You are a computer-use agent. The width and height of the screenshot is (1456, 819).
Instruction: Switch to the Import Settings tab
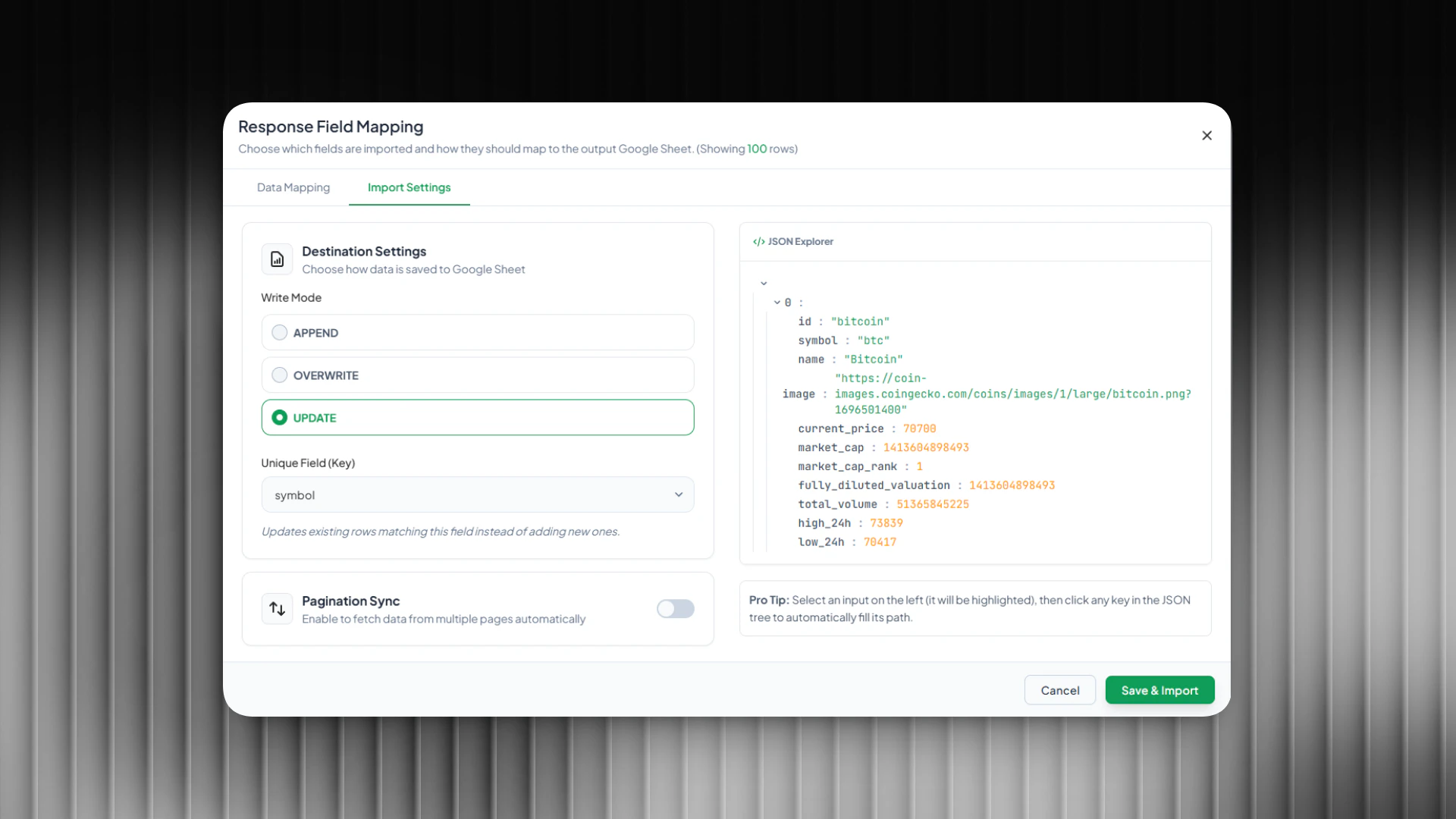pyautogui.click(x=408, y=187)
